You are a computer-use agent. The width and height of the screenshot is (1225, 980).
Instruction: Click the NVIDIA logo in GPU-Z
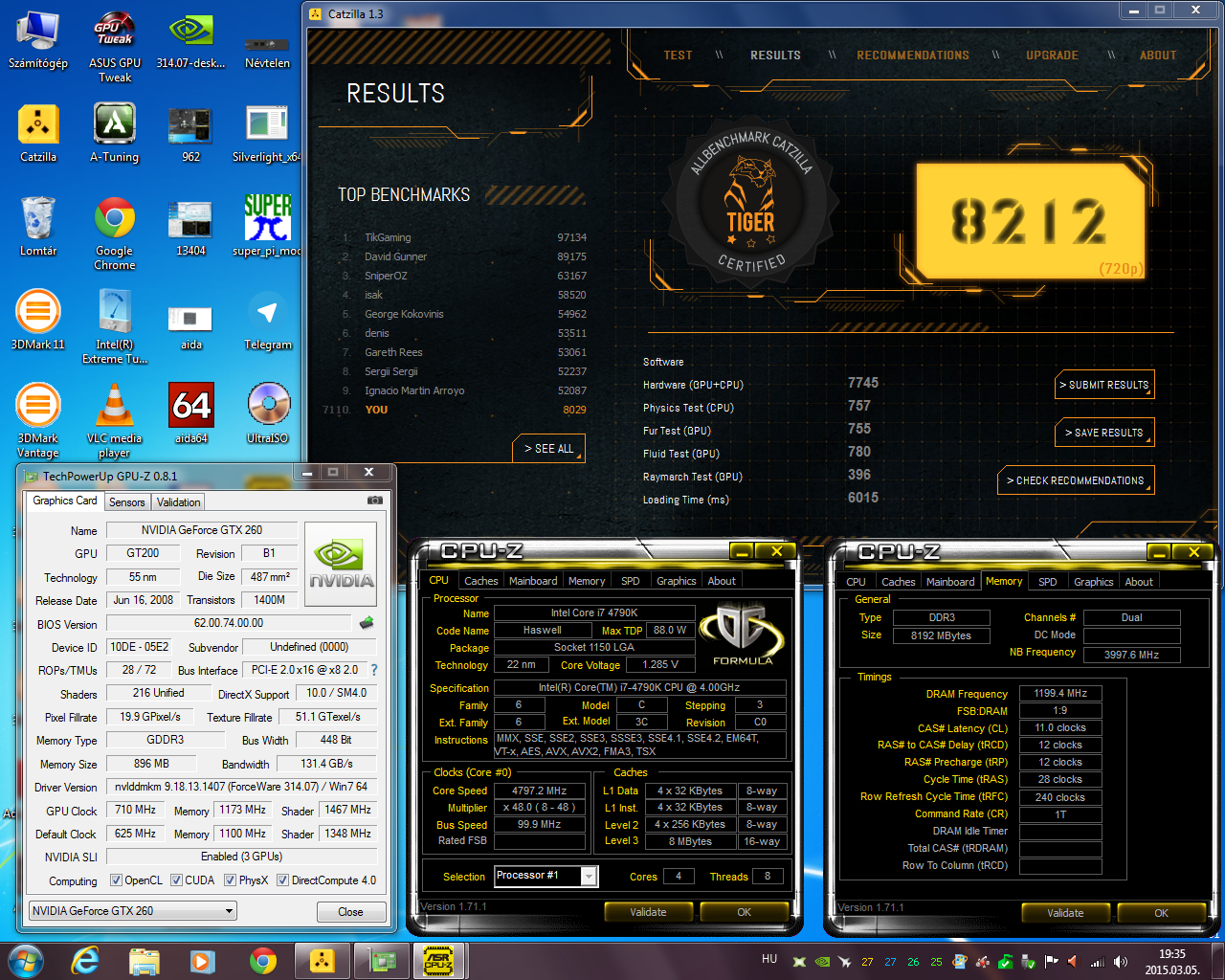pos(341,564)
